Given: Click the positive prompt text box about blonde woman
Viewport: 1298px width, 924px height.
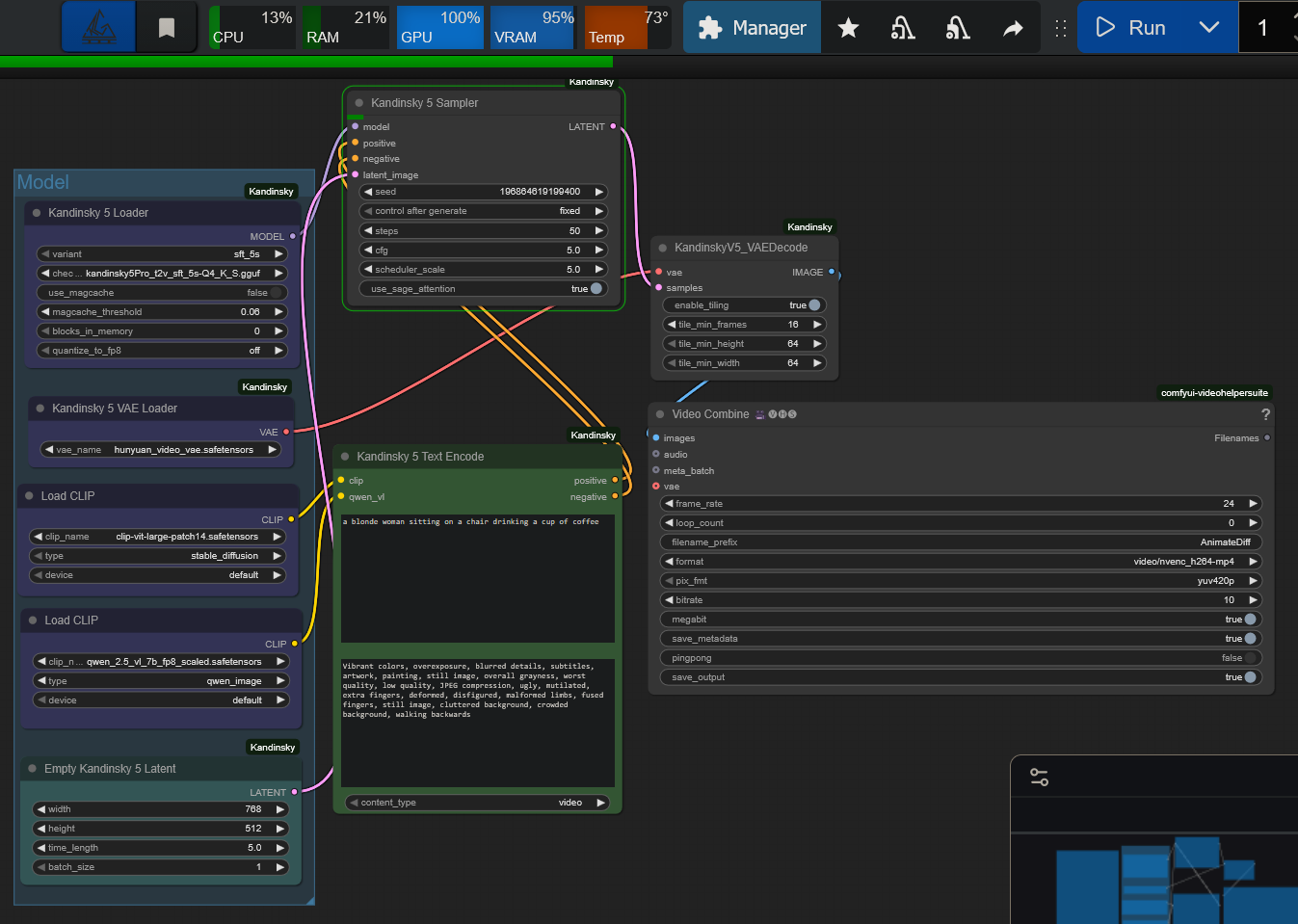Looking at the screenshot, I should coord(477,578).
